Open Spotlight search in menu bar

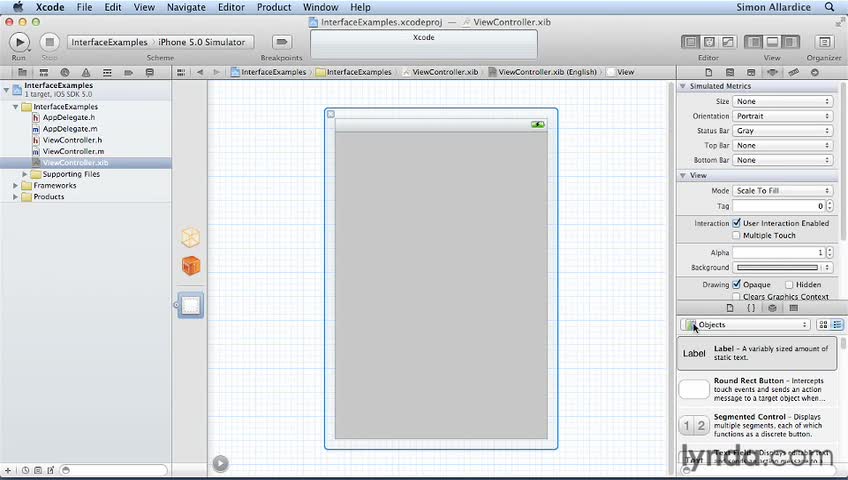pos(829,7)
